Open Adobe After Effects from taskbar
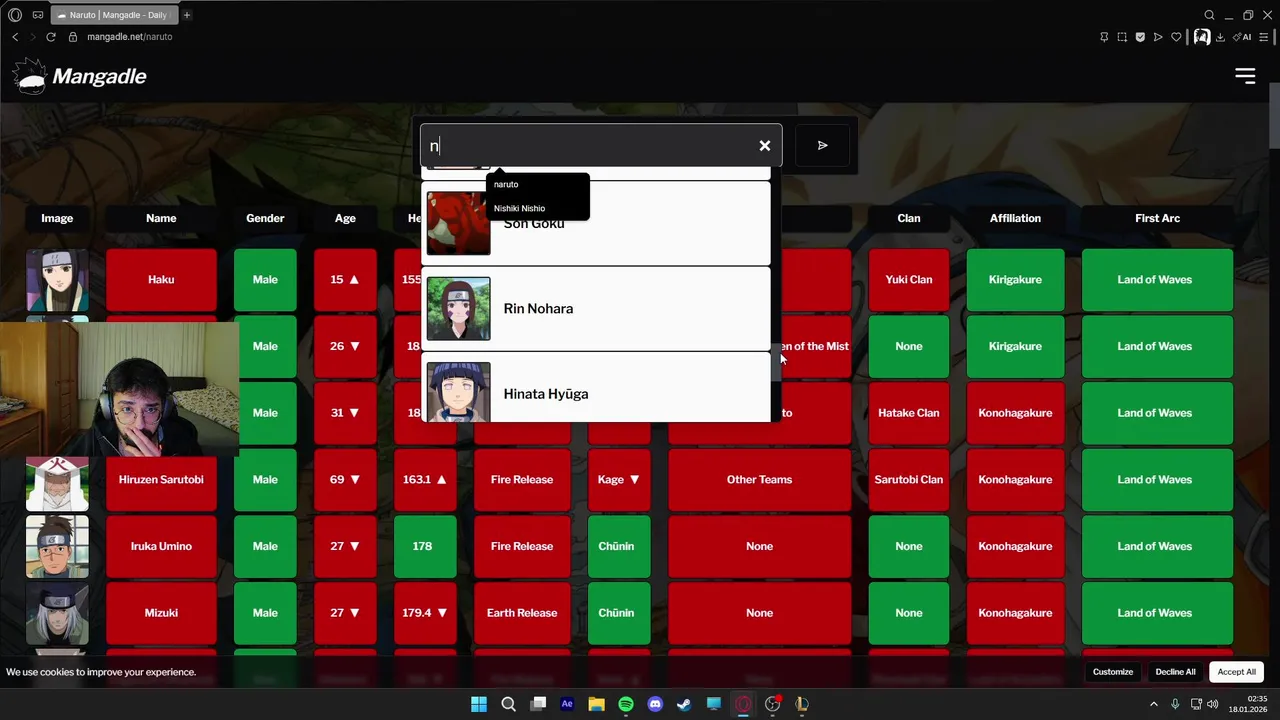The height and width of the screenshot is (720, 1280). point(567,704)
